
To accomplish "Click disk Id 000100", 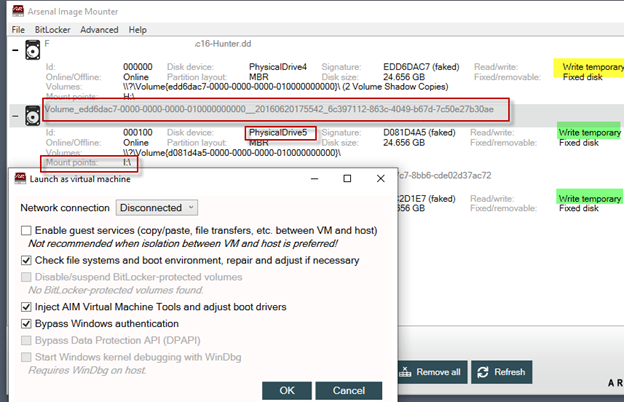I will tap(138, 133).
